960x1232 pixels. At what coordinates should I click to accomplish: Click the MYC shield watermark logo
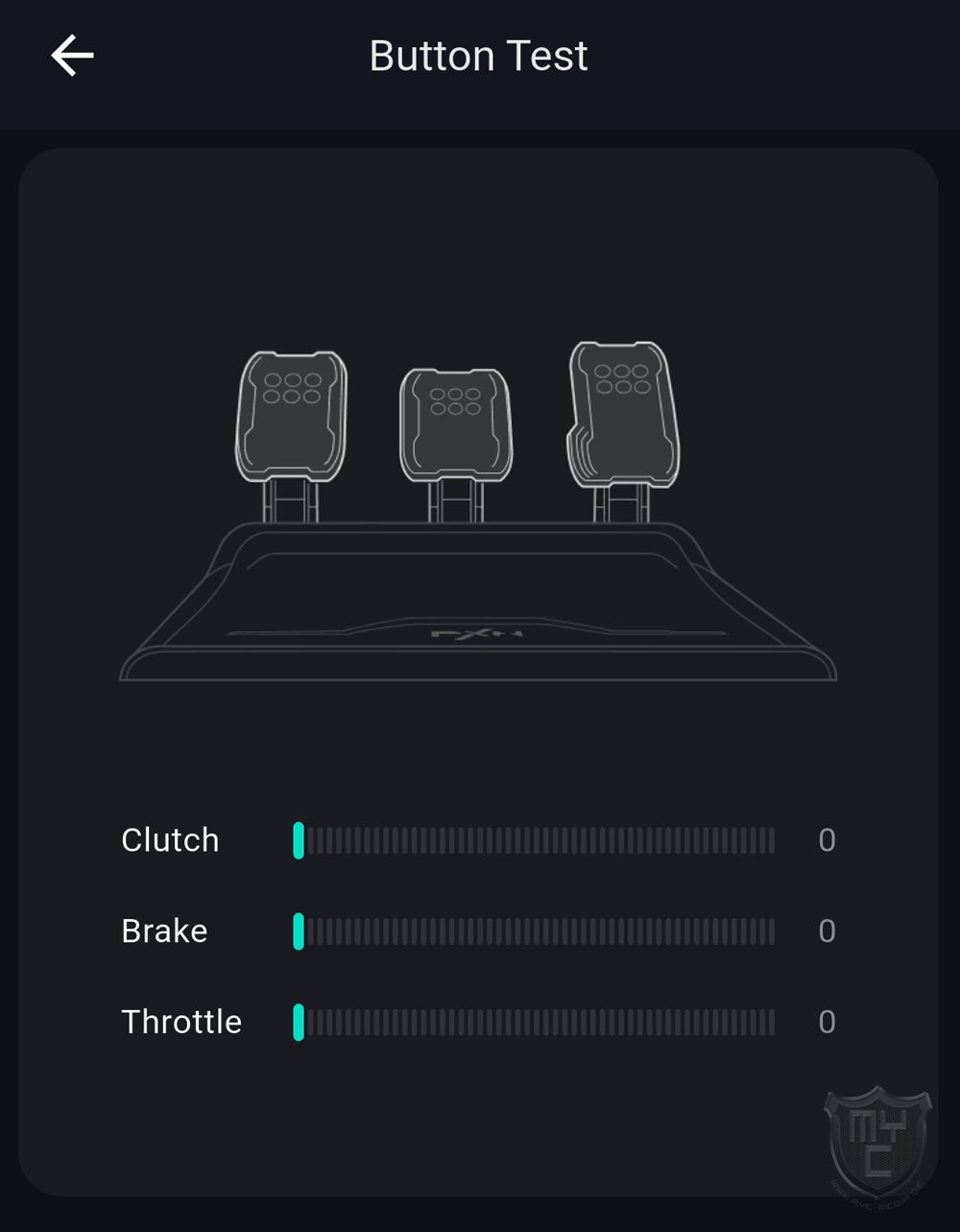click(877, 1144)
